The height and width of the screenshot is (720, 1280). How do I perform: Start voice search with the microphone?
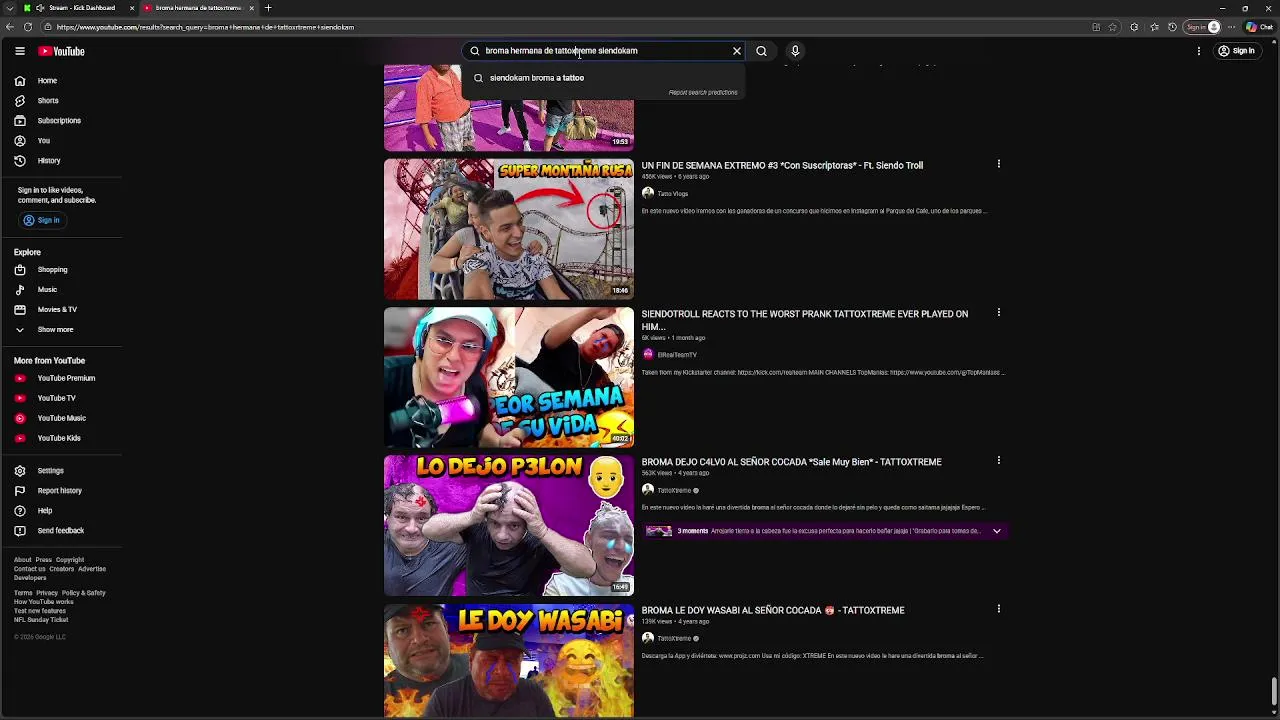point(795,51)
